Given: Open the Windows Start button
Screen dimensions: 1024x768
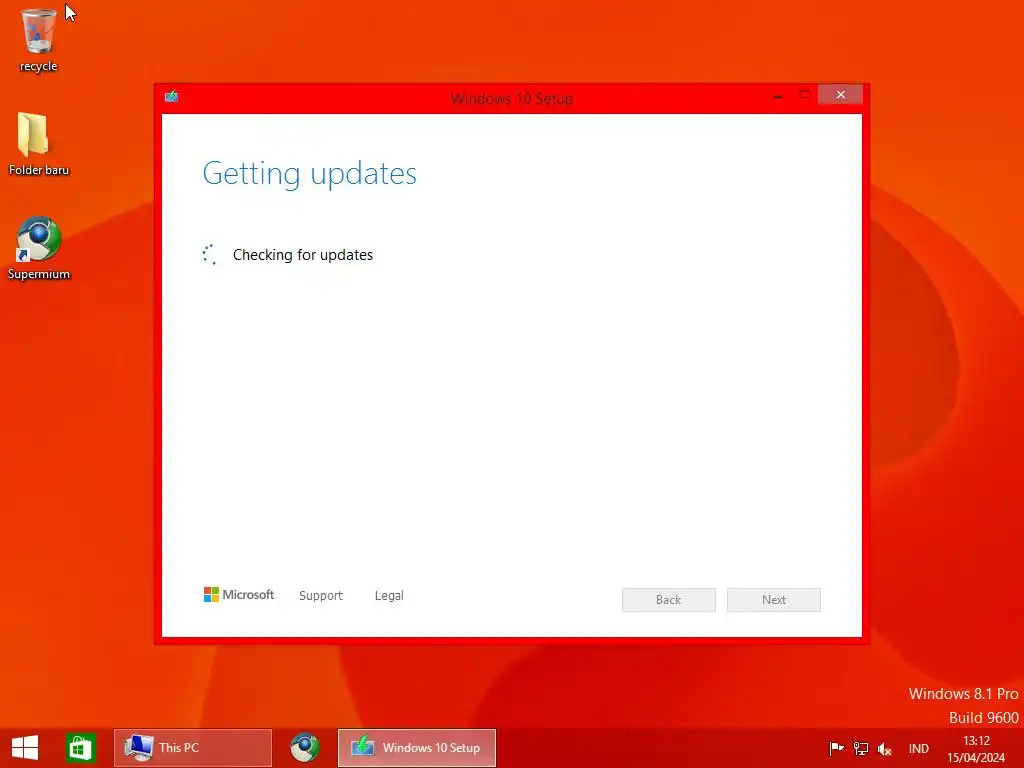Looking at the screenshot, I should pos(25,748).
